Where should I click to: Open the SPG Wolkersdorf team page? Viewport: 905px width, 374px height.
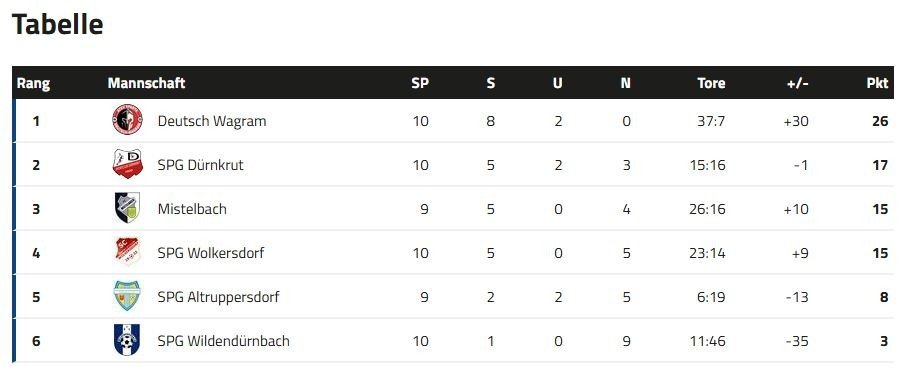pyautogui.click(x=211, y=253)
